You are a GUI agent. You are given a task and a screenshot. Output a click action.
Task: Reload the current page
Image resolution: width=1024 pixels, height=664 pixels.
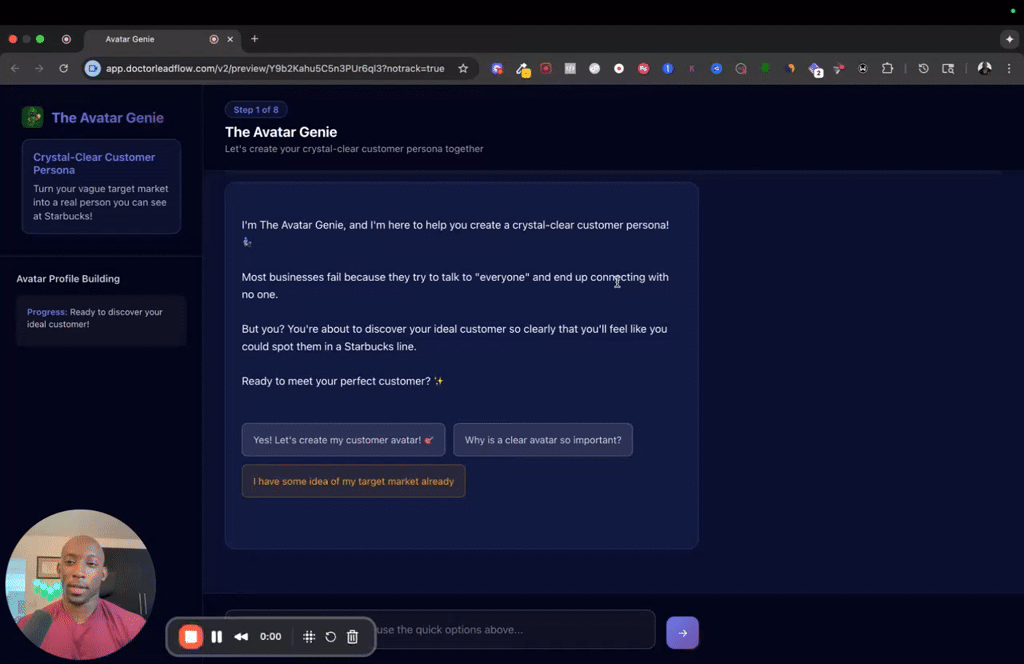click(x=62, y=68)
